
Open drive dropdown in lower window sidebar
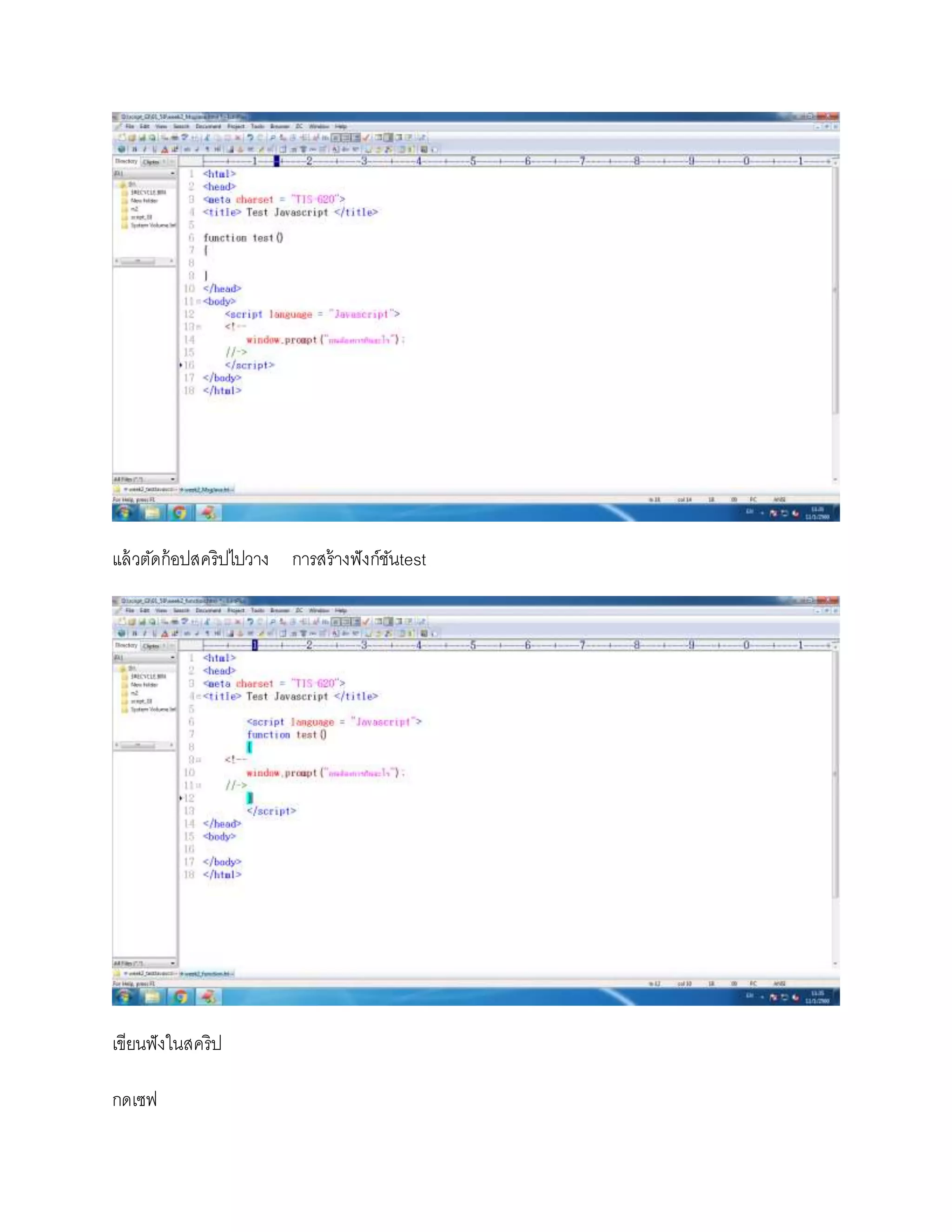(172, 658)
